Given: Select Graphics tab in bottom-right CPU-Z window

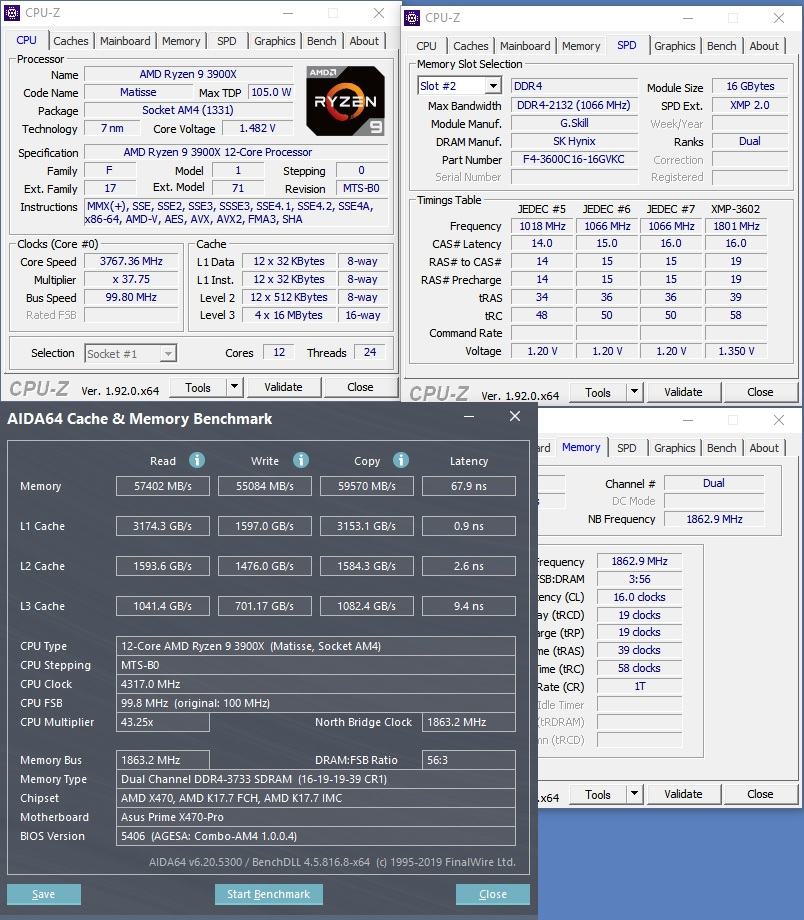Looking at the screenshot, I should coord(674,448).
